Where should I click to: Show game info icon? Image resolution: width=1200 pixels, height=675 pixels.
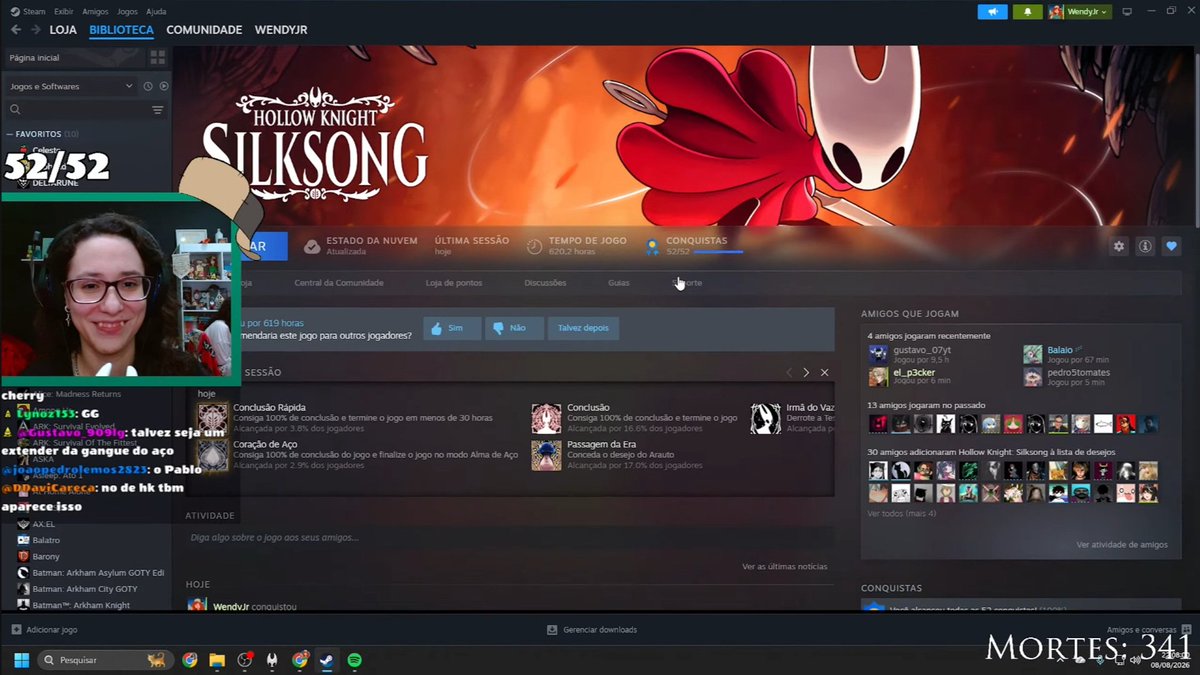1145,246
